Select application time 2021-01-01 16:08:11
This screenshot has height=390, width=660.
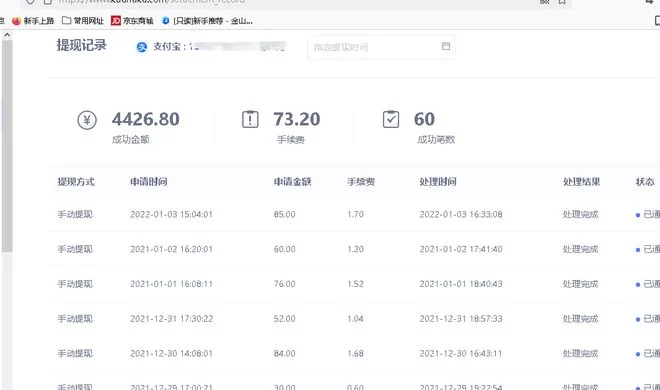tap(171, 284)
